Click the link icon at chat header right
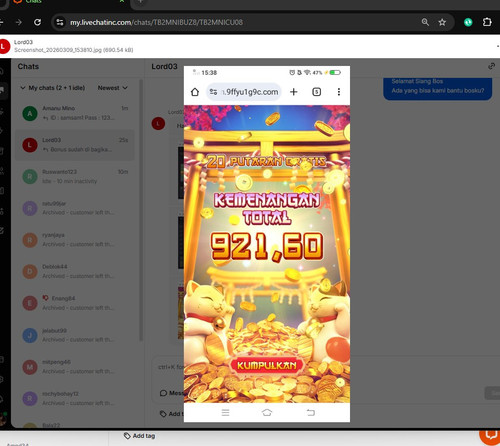The width and height of the screenshot is (500, 446). [491, 66]
